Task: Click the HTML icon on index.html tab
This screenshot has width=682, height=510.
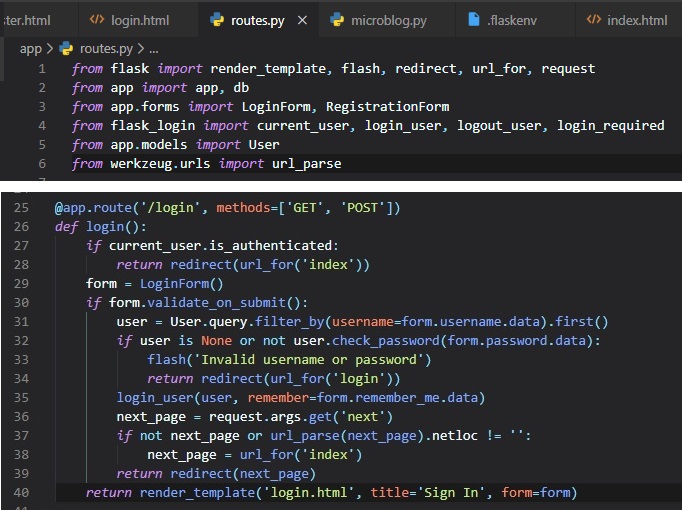Action: coord(593,20)
